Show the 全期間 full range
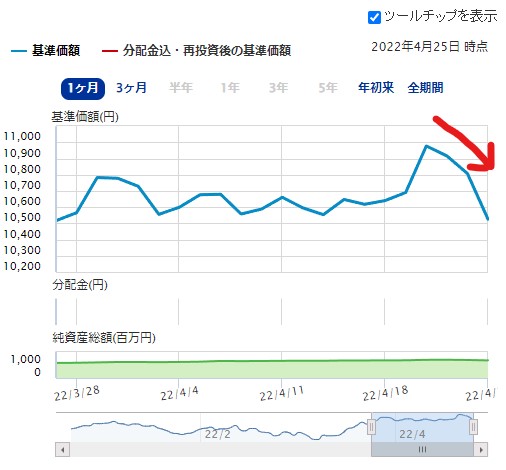The width and height of the screenshot is (506, 470). (425, 88)
